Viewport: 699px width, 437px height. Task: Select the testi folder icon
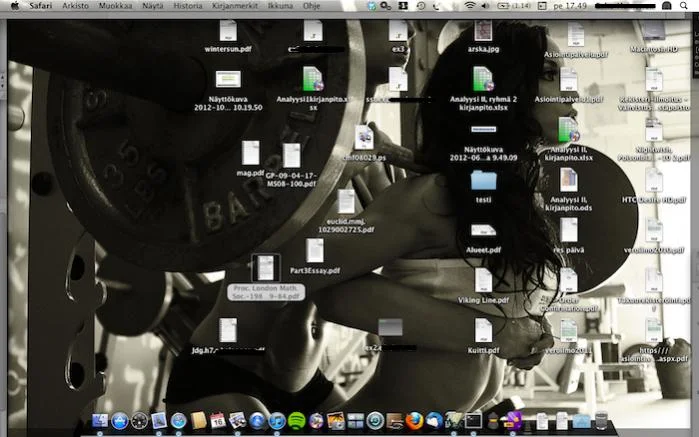(483, 181)
